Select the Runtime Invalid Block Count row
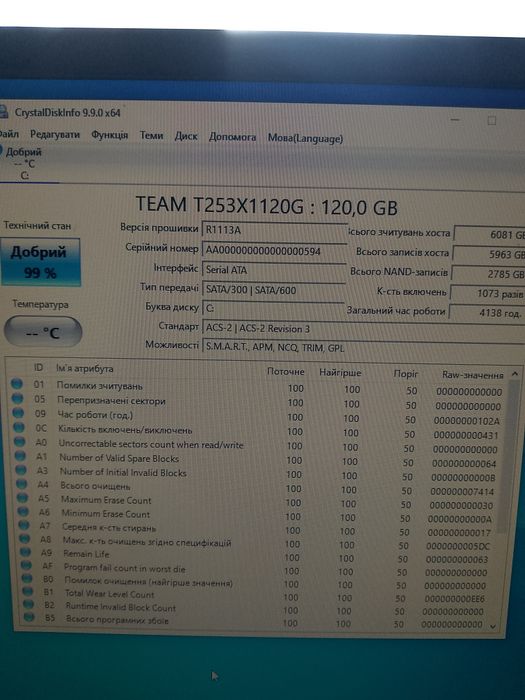 [x=254, y=608]
